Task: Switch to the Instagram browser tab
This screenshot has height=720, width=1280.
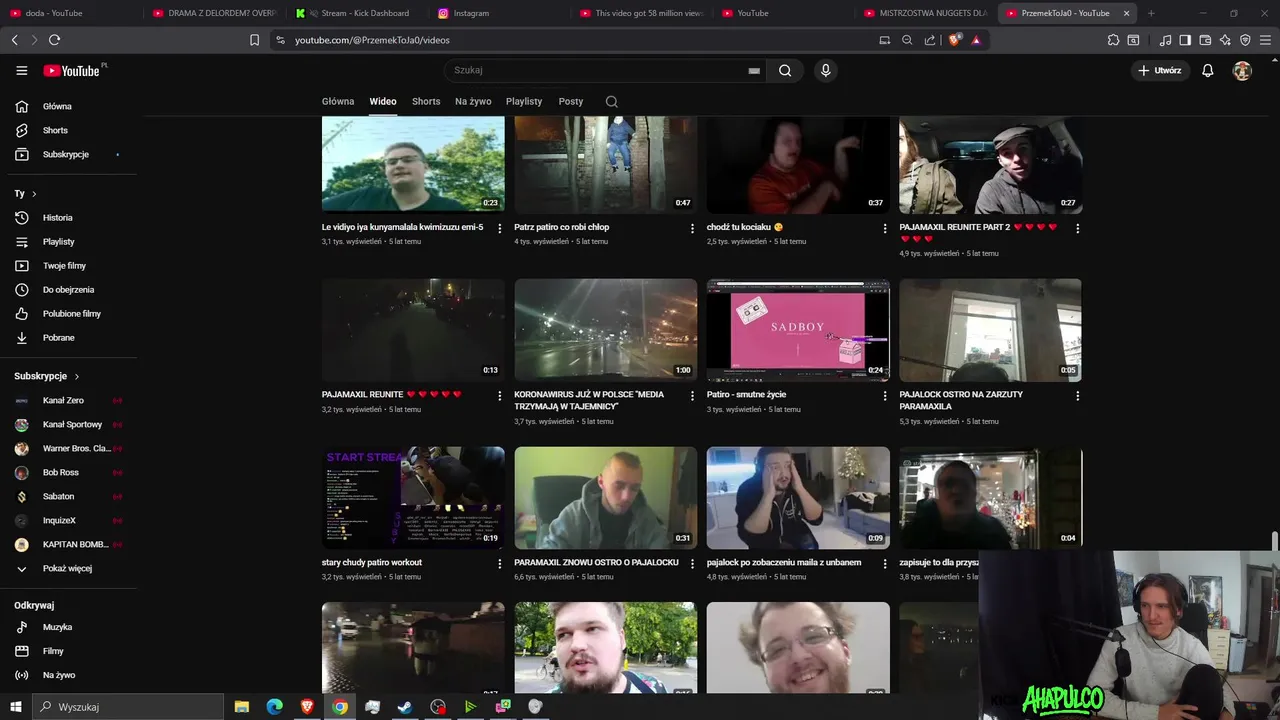Action: 499,13
